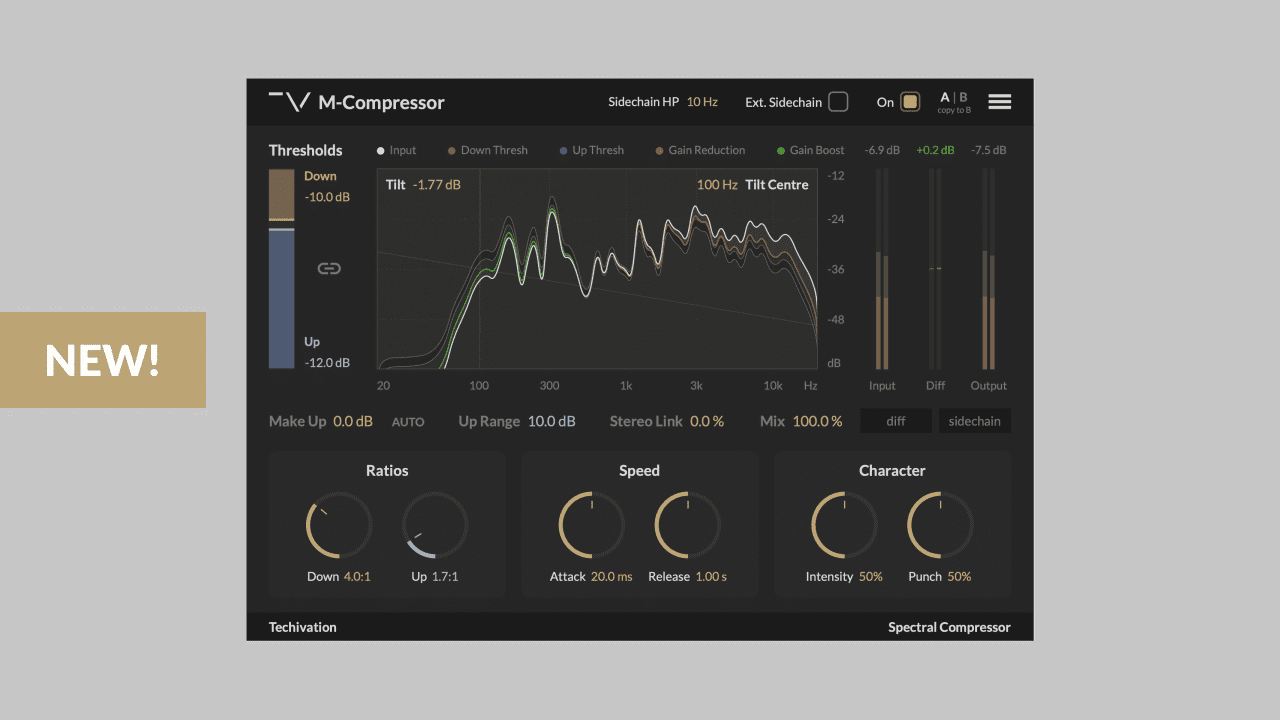Click the Mix percentage value
This screenshot has width=1280, height=720.
[x=817, y=421]
